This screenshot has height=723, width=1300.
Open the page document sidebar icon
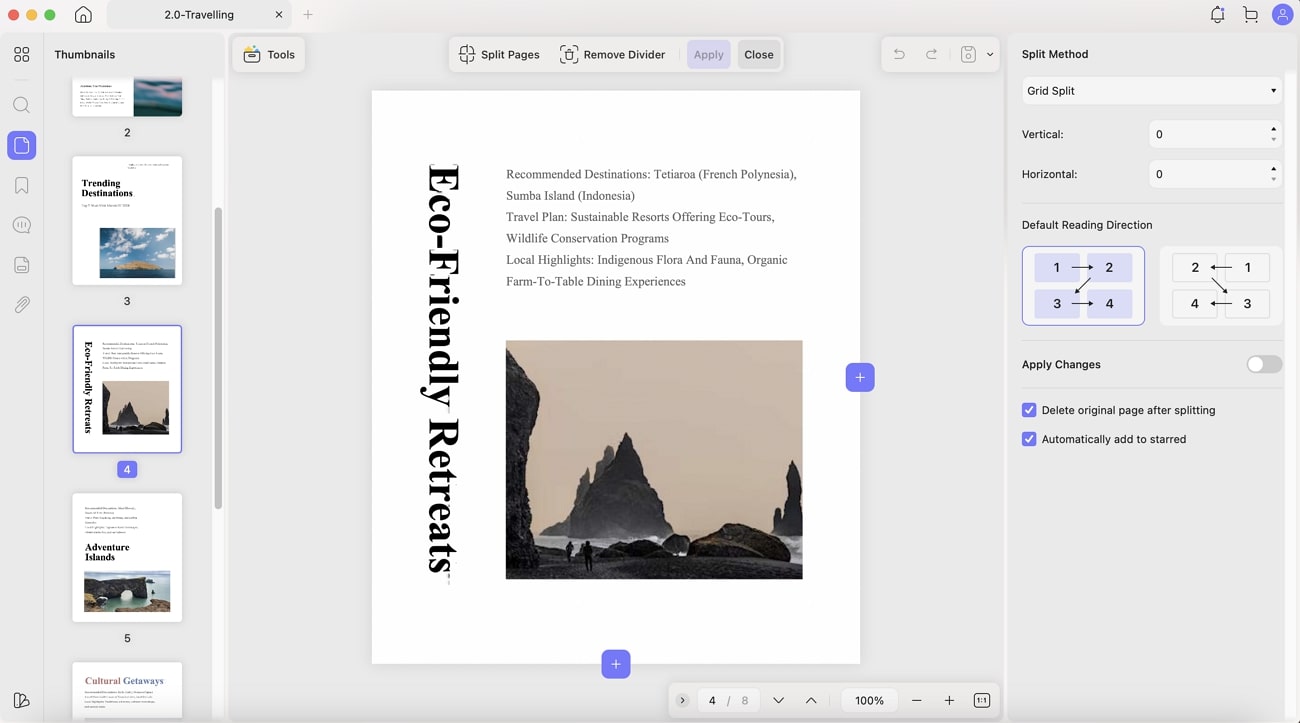[x=22, y=265]
